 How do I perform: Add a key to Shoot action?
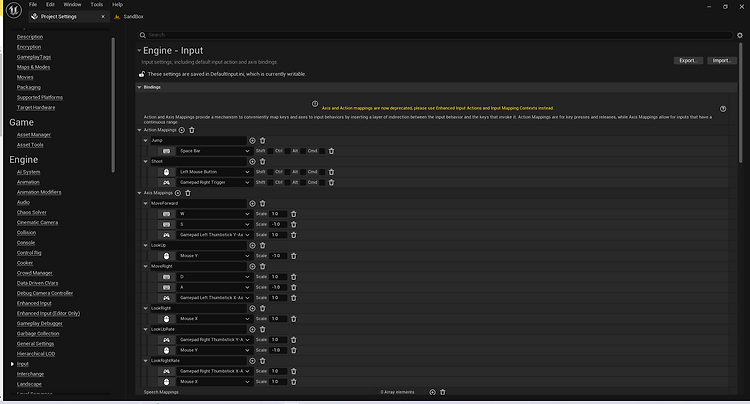(252, 162)
